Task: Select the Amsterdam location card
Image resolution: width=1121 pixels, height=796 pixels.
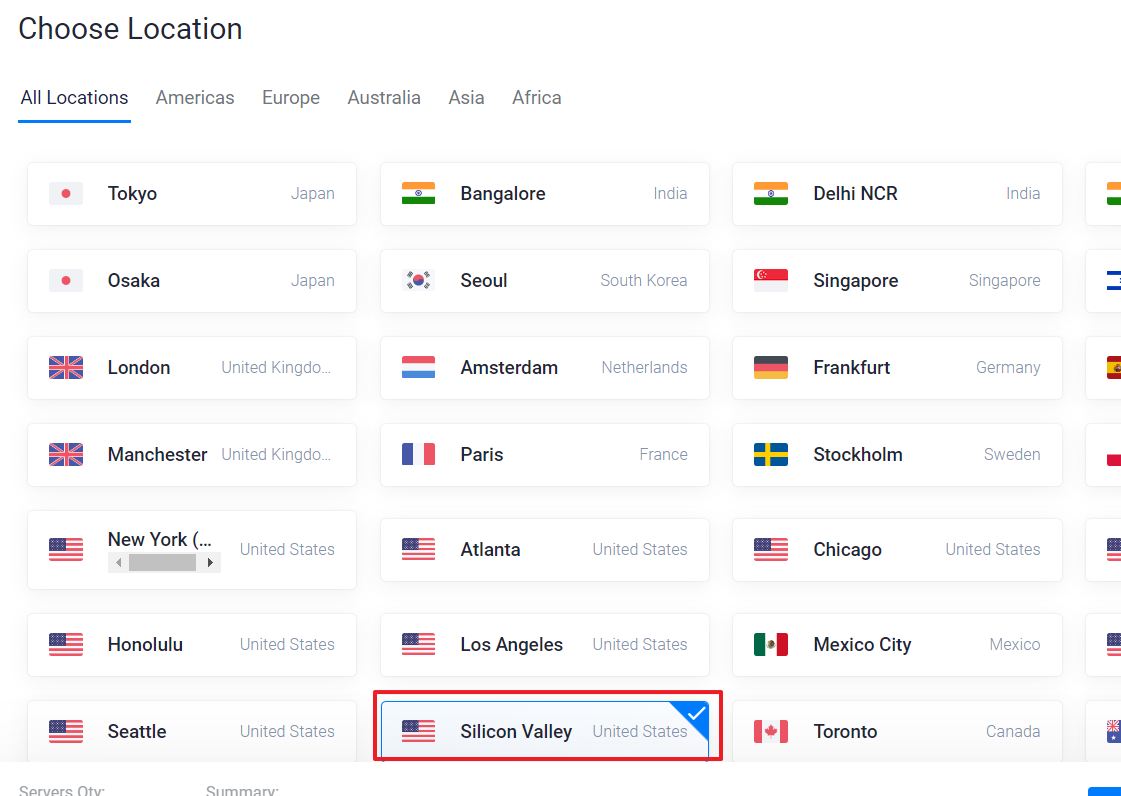Action: (545, 368)
